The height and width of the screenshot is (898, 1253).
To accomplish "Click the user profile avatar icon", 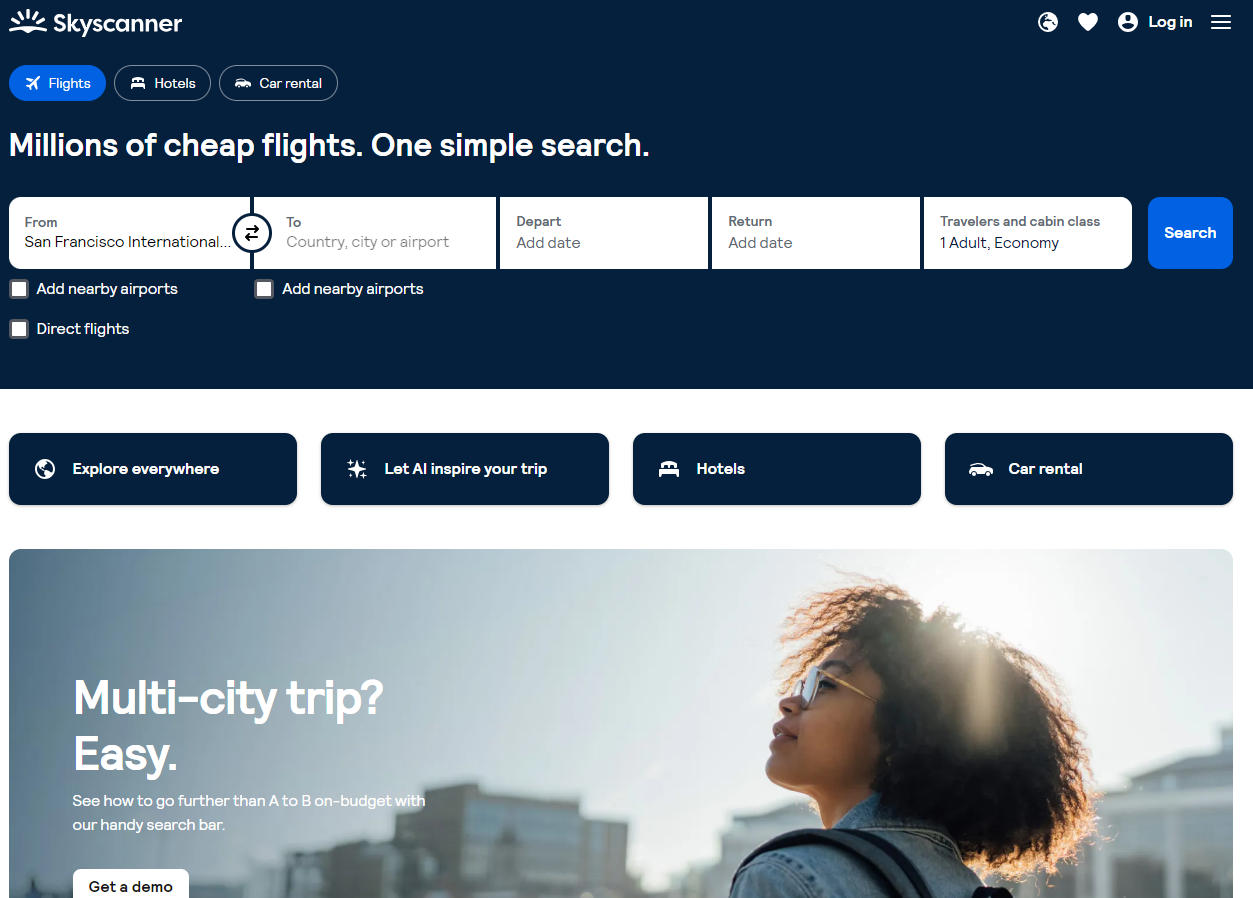I will pyautogui.click(x=1128, y=22).
